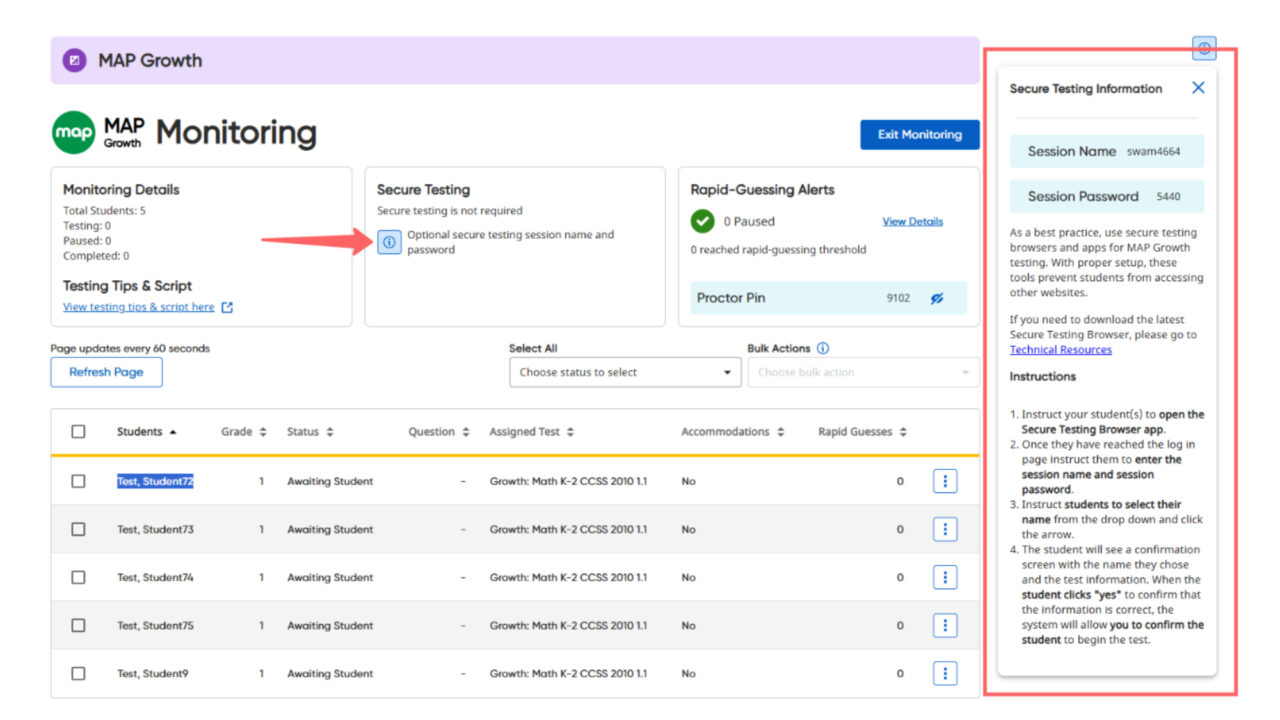Click the Test, Student75 name
The image size is (1280, 720).
(155, 625)
